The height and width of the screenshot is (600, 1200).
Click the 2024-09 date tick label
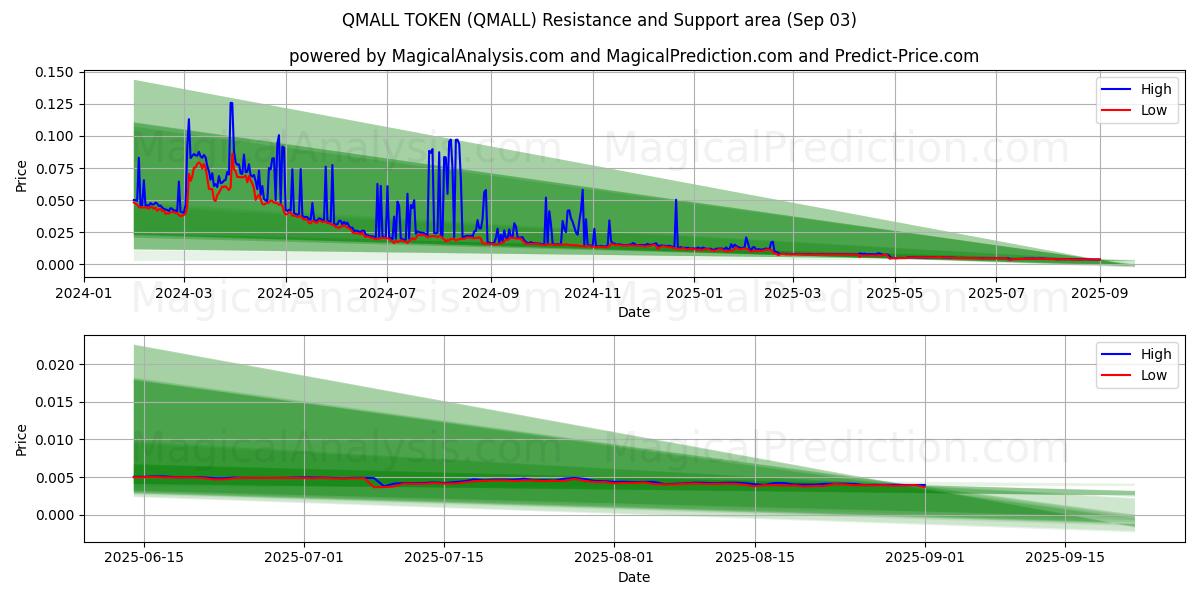(x=490, y=293)
